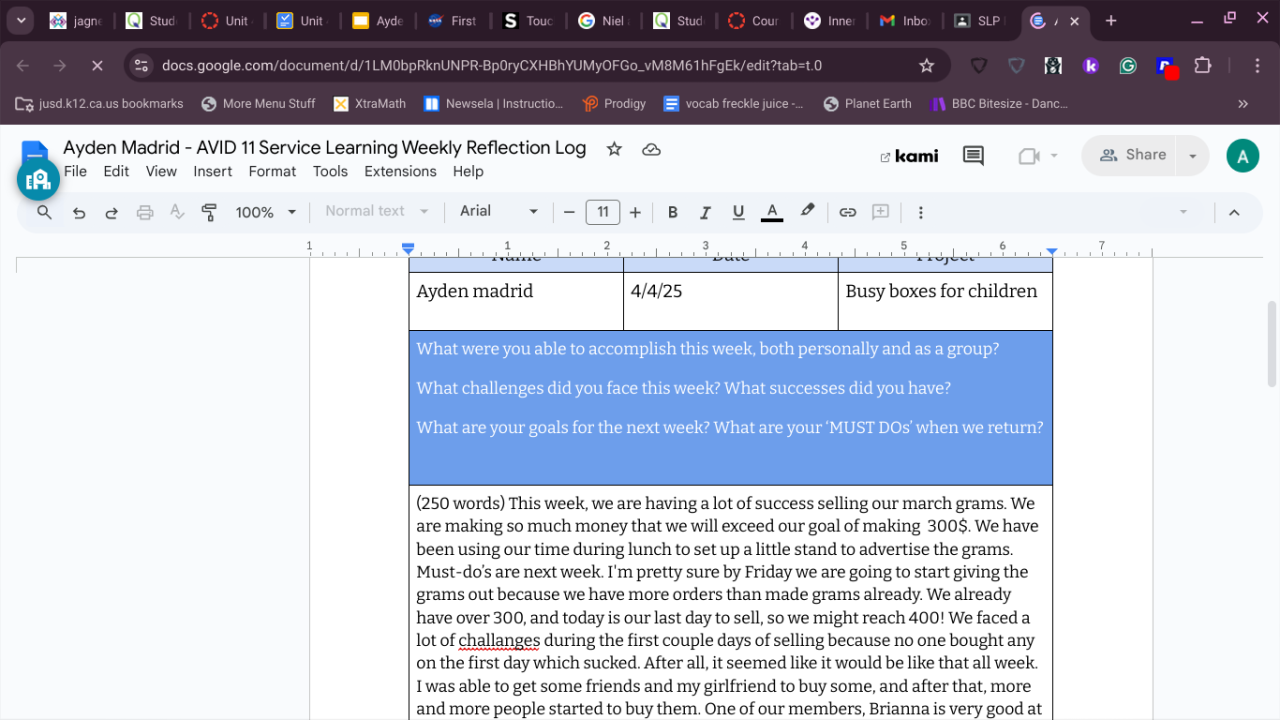
Task: Toggle underline formatting
Action: tap(738, 212)
